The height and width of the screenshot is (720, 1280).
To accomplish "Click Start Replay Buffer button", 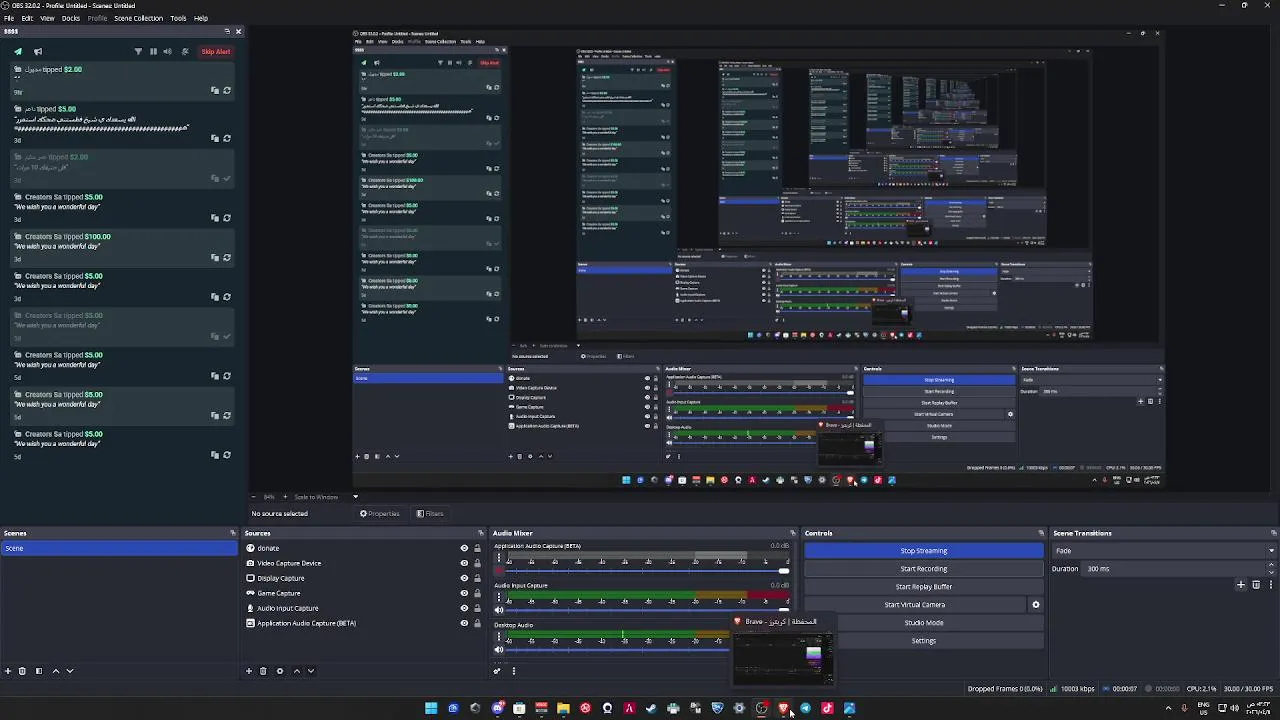I will point(924,587).
